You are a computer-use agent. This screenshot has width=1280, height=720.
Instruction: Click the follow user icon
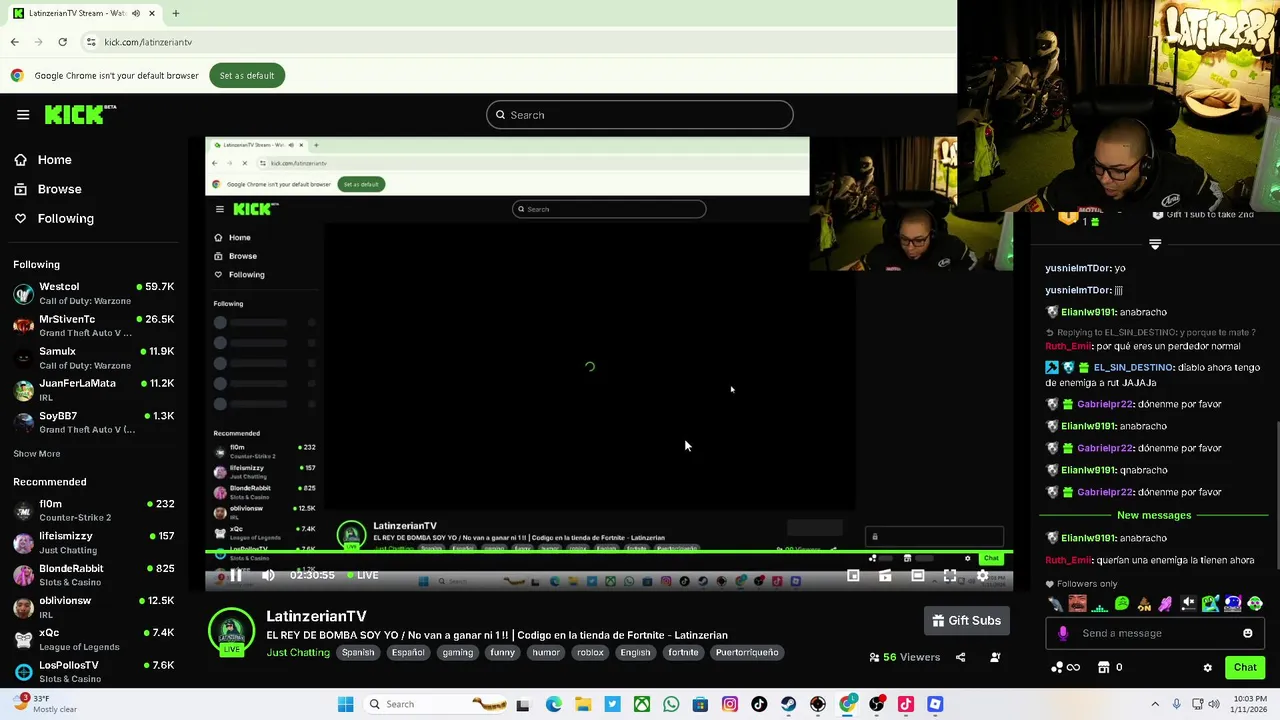coord(995,657)
